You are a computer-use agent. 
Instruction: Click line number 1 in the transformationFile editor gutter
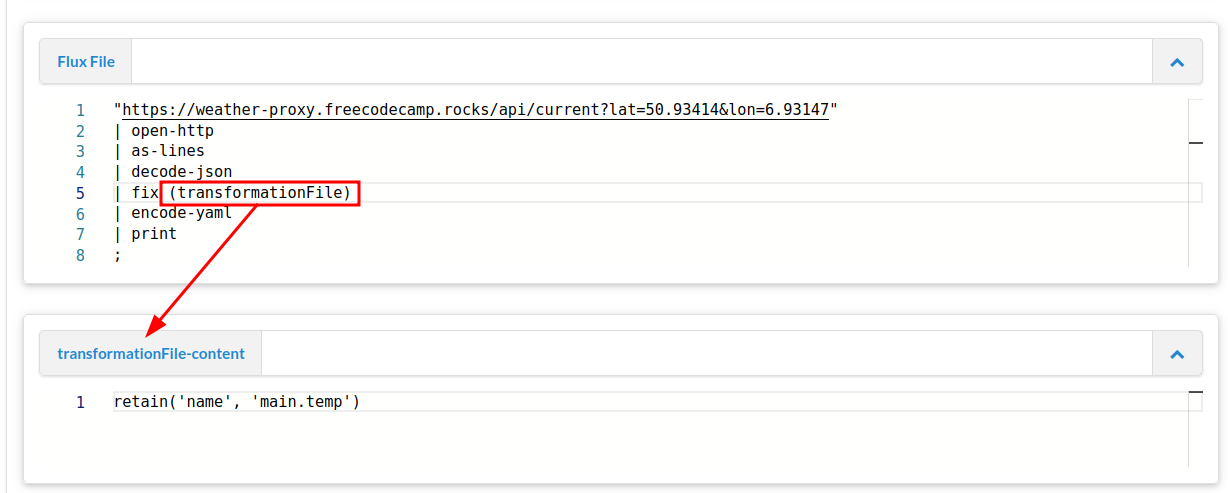click(x=80, y=402)
